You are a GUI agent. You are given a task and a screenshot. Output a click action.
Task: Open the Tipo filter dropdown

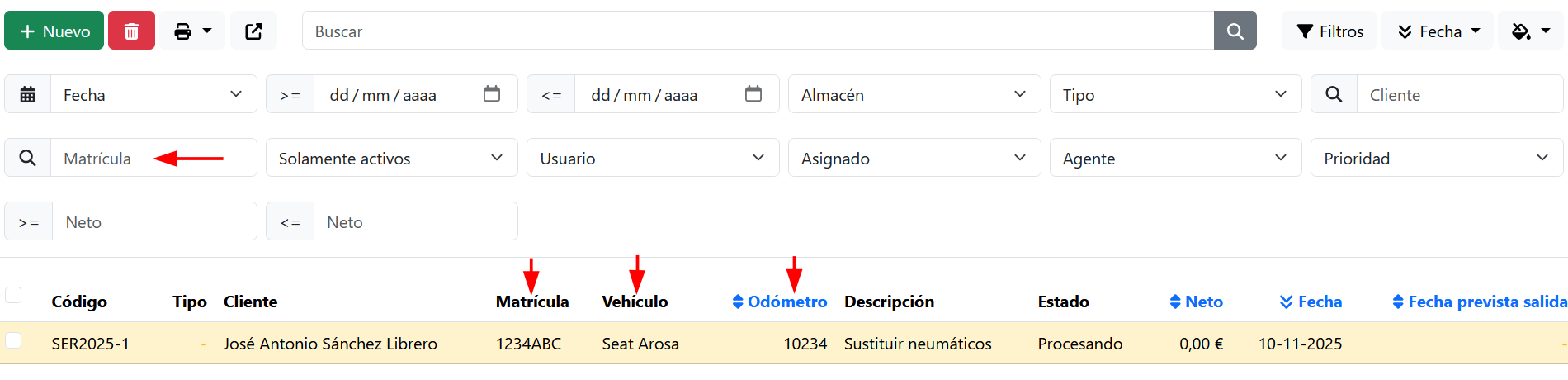pos(1175,95)
